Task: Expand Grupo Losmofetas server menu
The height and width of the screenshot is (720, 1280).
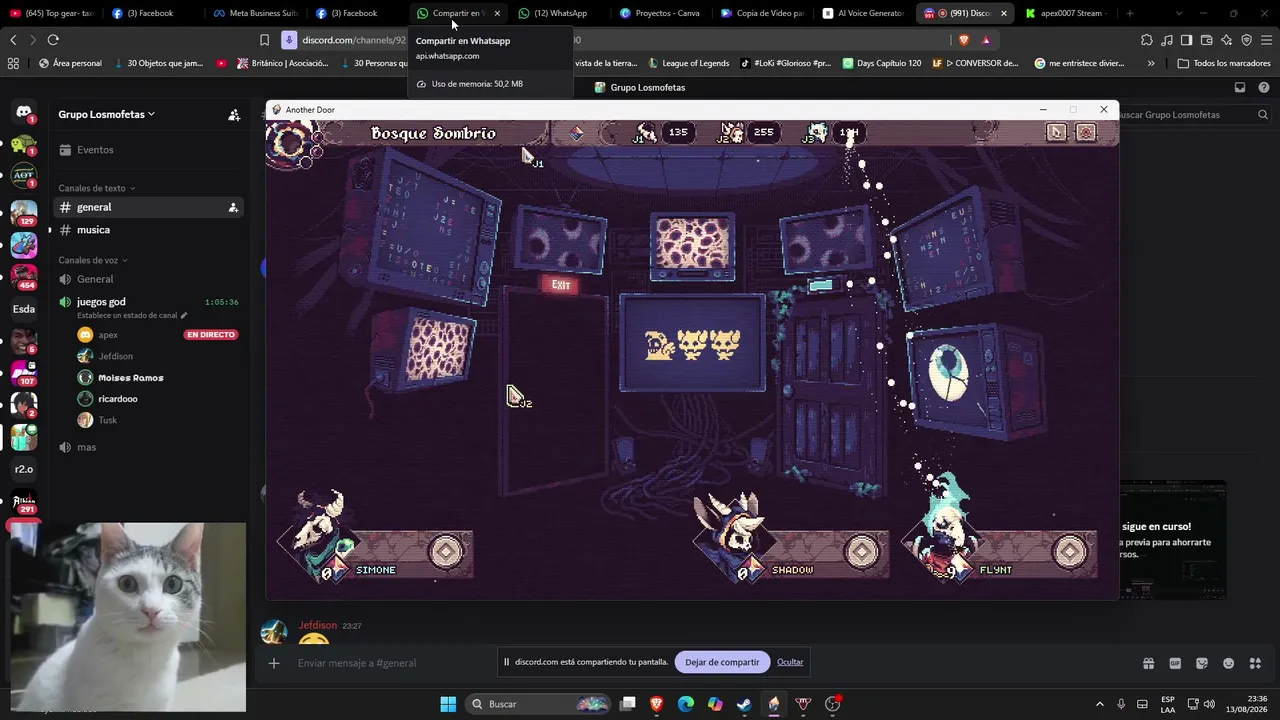Action: [106, 115]
